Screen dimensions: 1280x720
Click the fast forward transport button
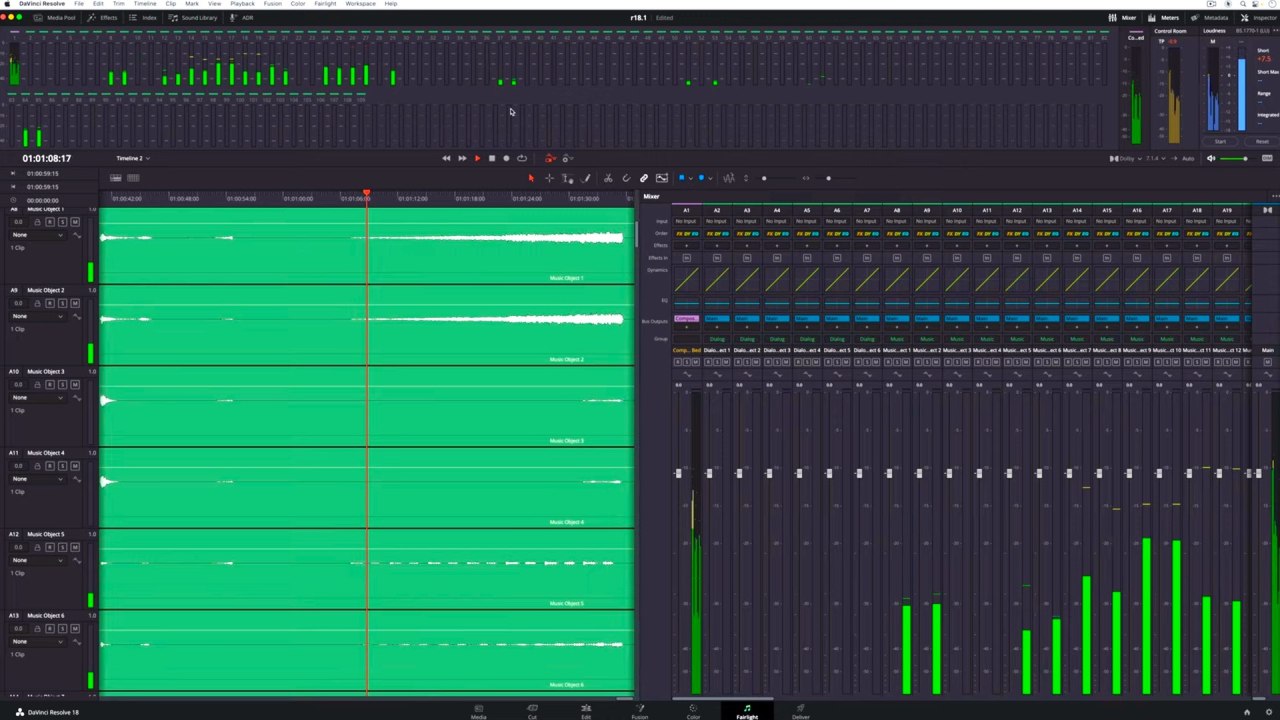pos(461,158)
